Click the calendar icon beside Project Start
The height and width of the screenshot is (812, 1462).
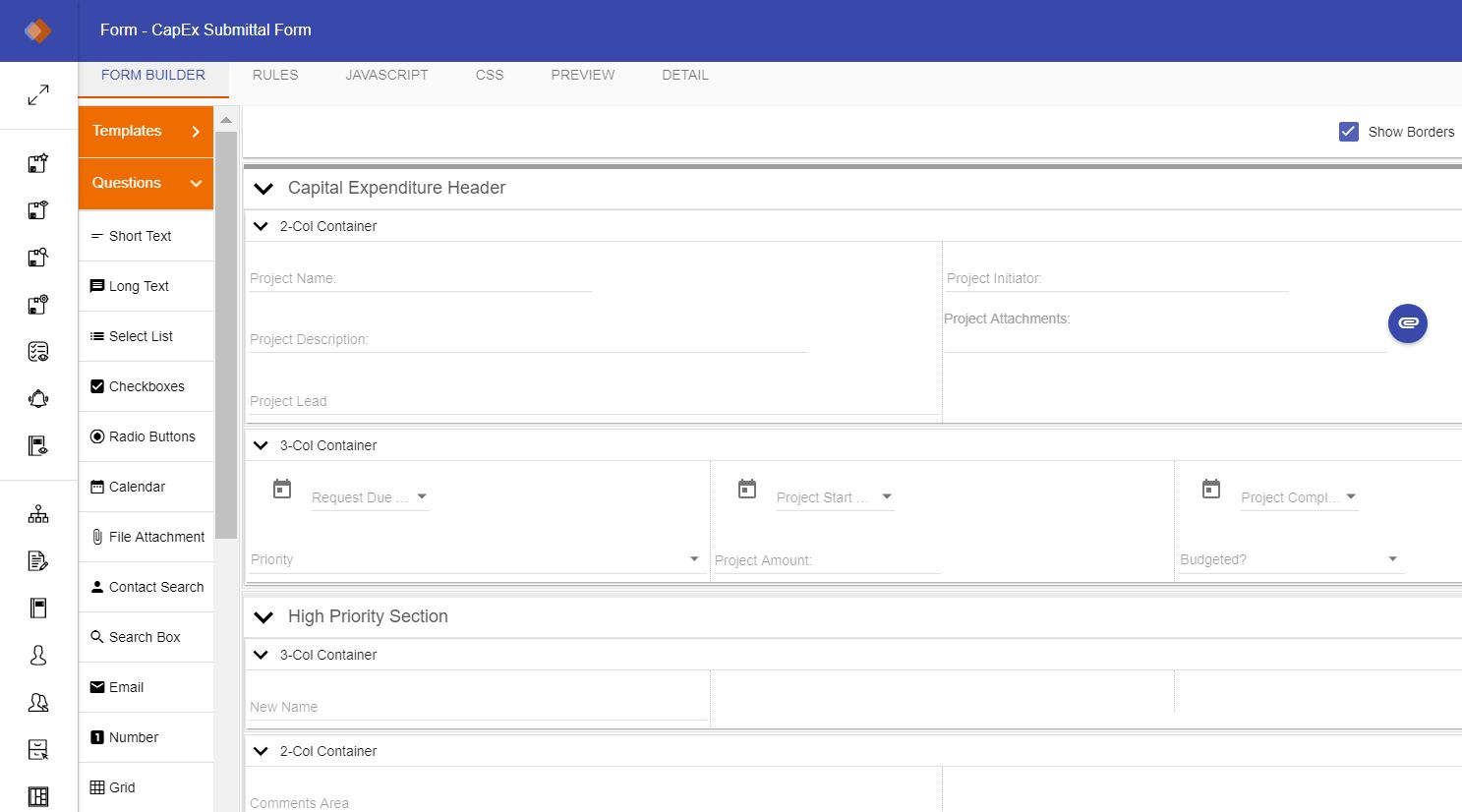click(x=747, y=489)
